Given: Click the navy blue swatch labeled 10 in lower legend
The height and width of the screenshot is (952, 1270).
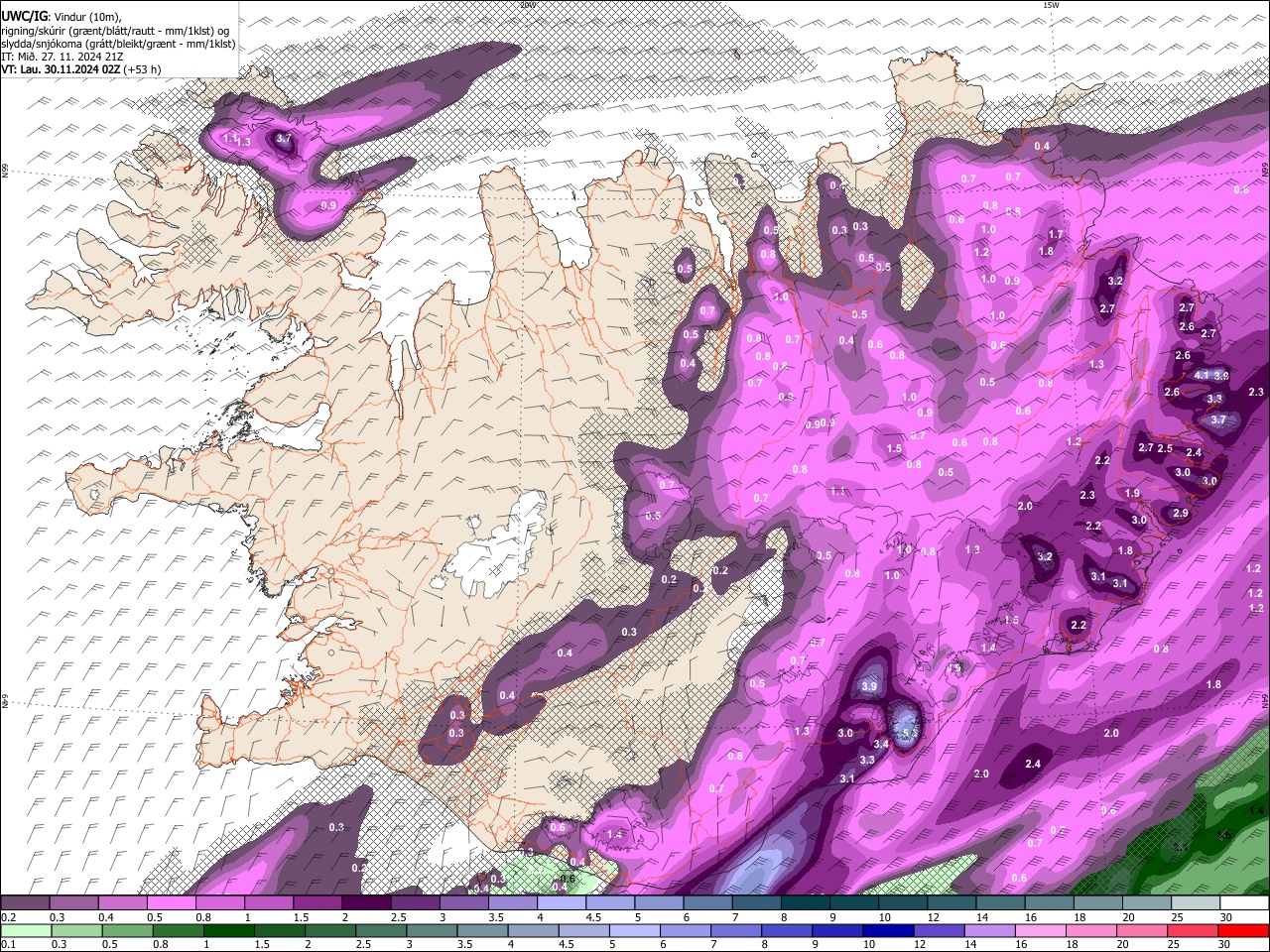Looking at the screenshot, I should pyautogui.click(x=887, y=931).
